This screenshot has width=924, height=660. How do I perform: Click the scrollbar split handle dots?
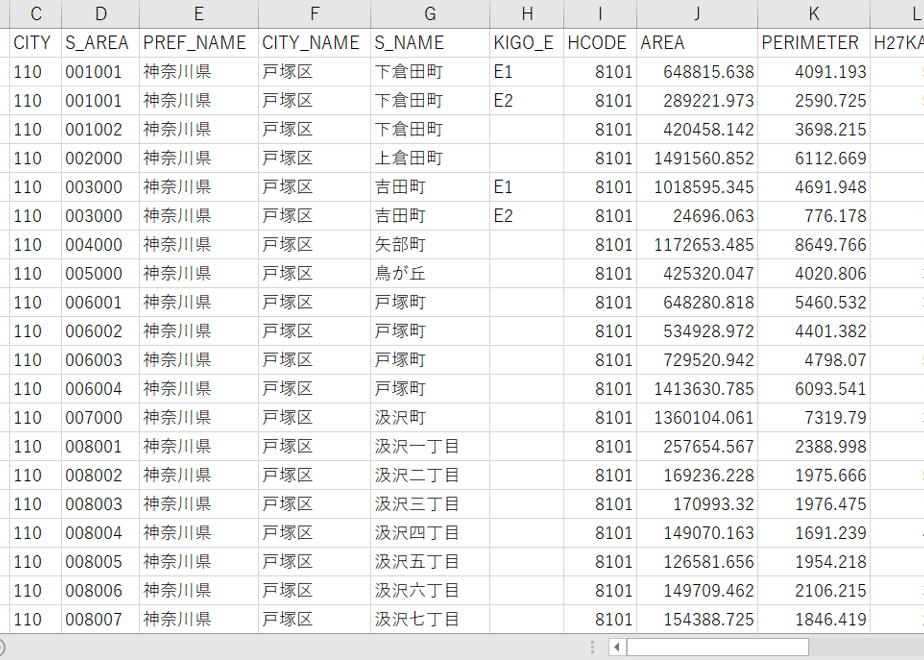coord(592,647)
